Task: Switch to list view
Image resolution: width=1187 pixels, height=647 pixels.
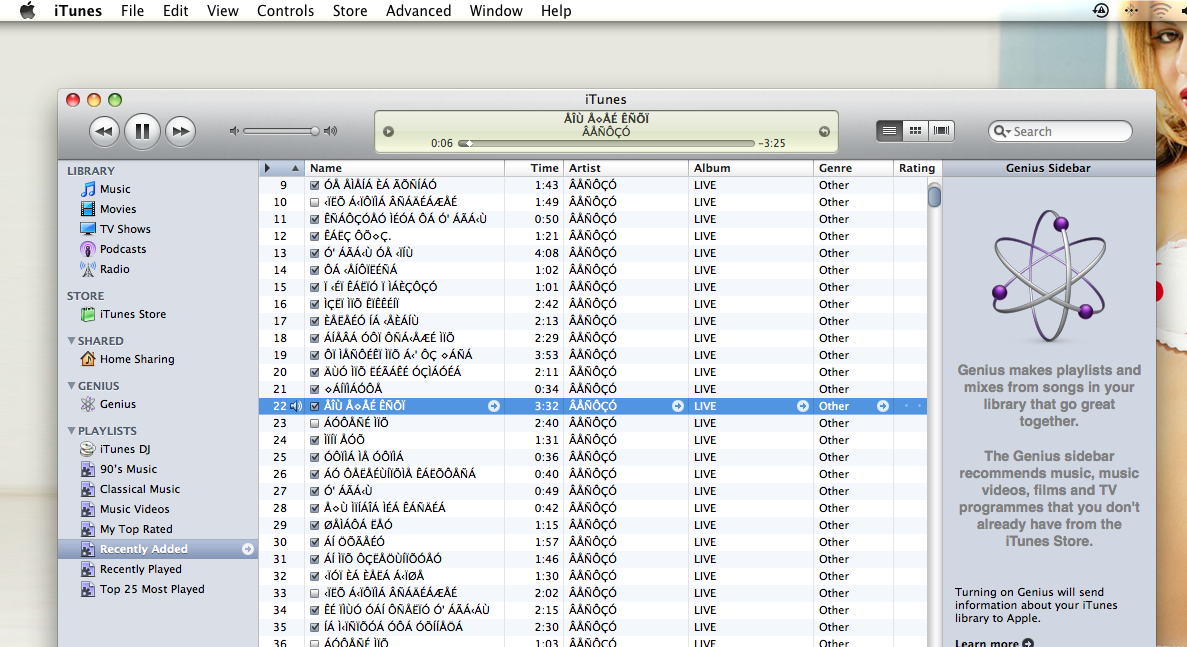Action: coord(889,131)
